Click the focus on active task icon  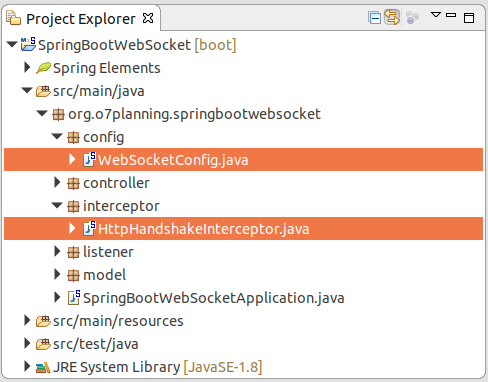tap(413, 18)
